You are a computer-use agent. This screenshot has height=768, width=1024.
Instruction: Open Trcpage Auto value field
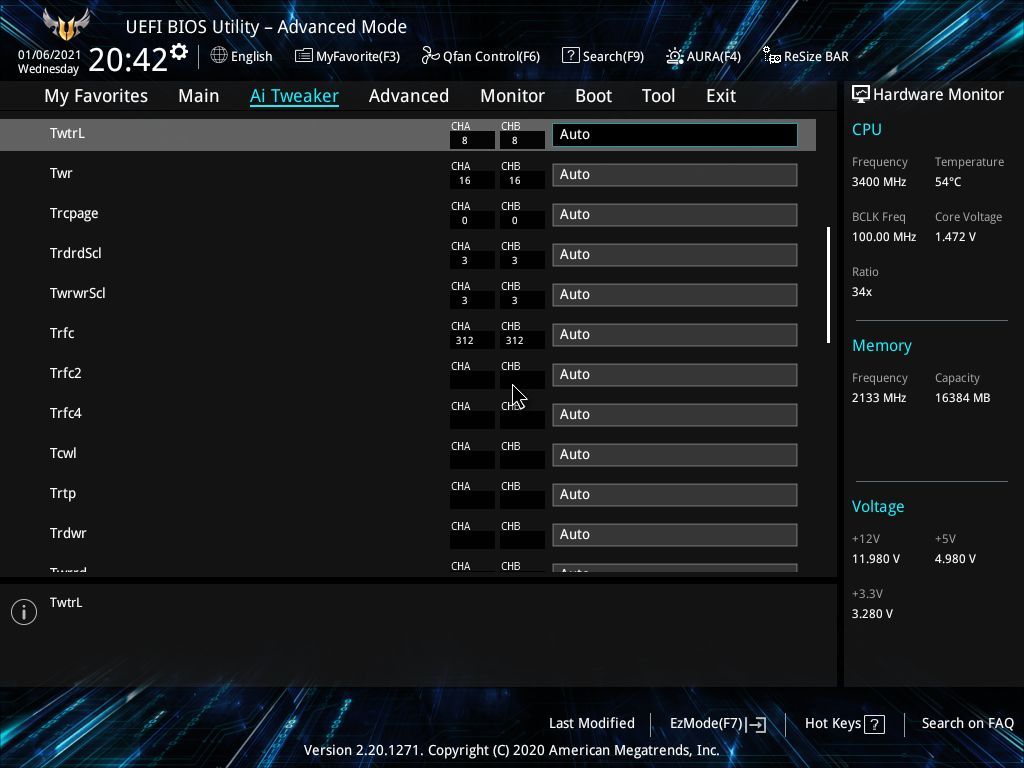(x=675, y=214)
